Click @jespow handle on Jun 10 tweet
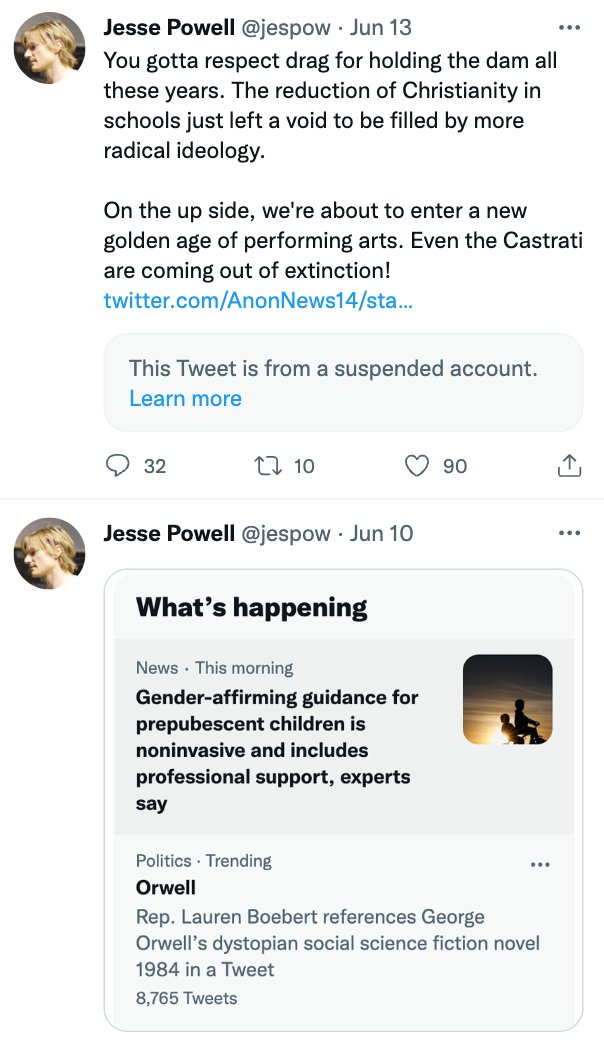 (x=285, y=533)
